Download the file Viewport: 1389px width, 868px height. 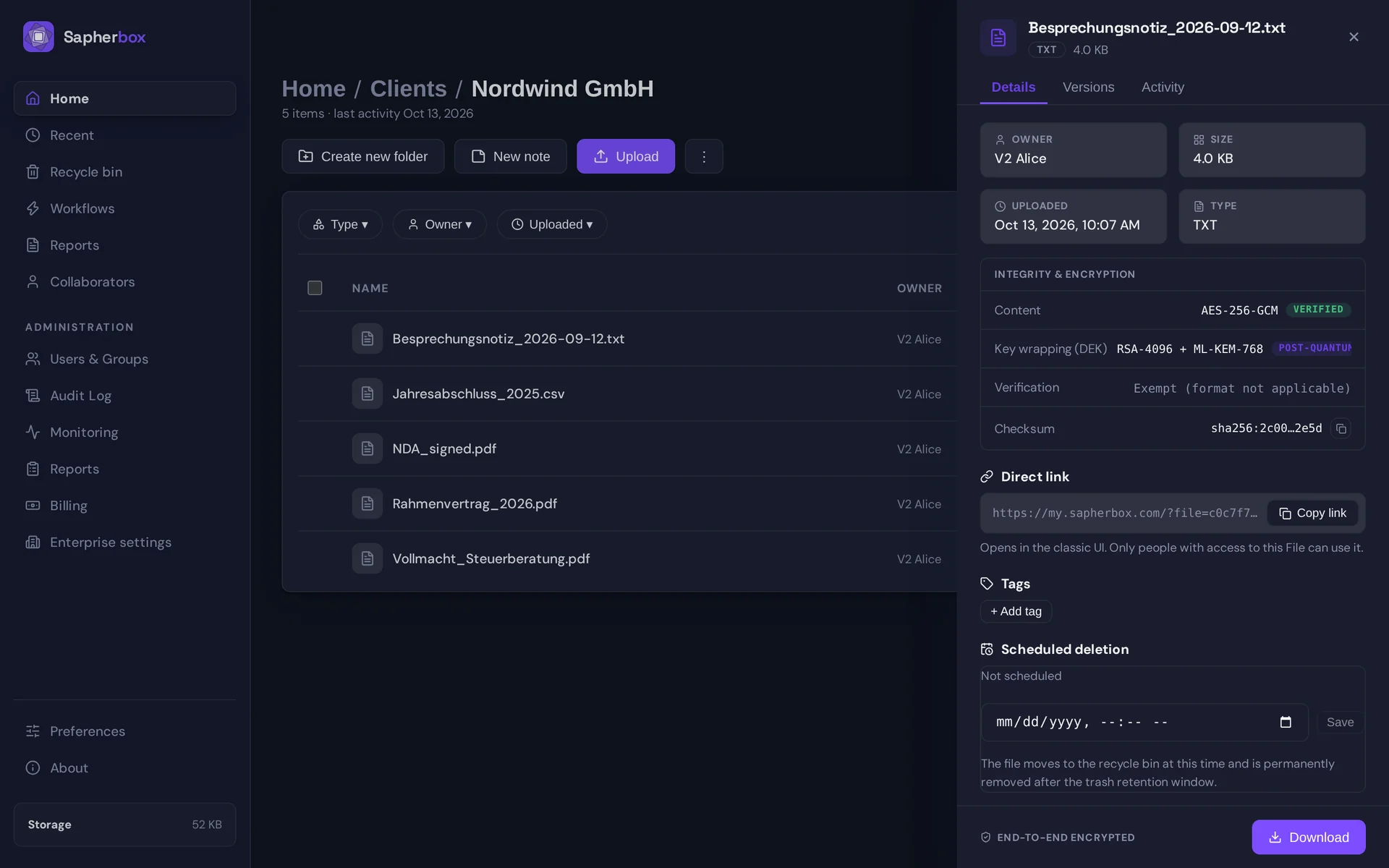(x=1309, y=837)
